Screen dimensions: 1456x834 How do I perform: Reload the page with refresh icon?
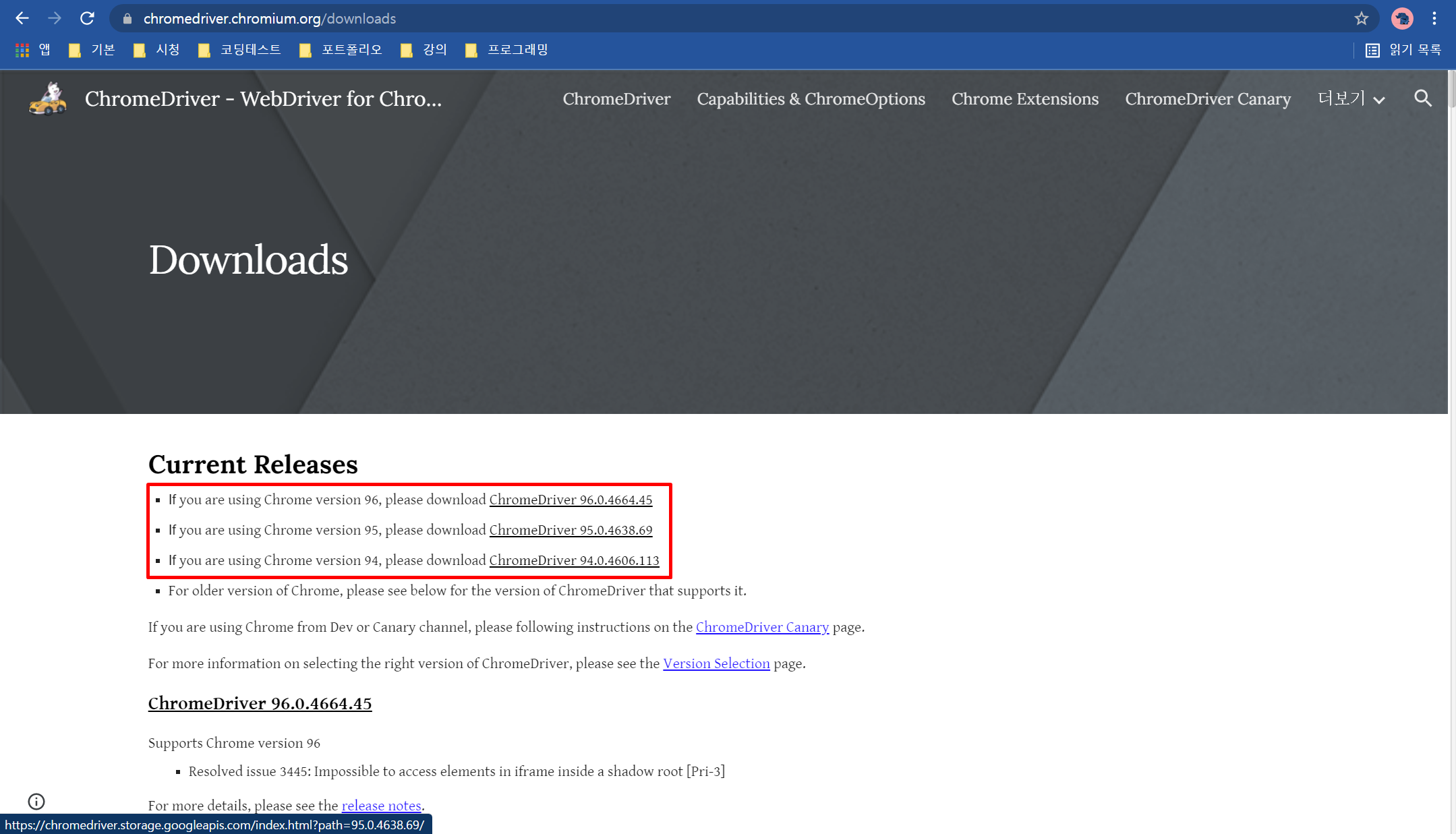pos(87,18)
